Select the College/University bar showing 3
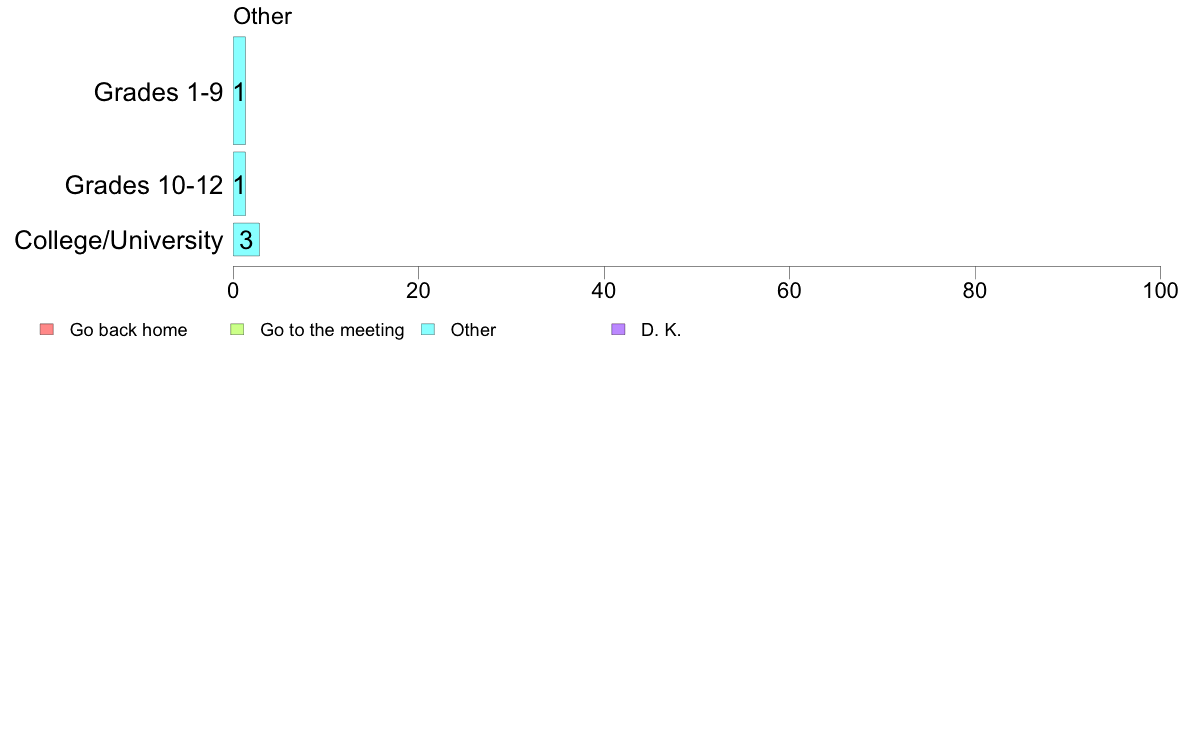 246,240
